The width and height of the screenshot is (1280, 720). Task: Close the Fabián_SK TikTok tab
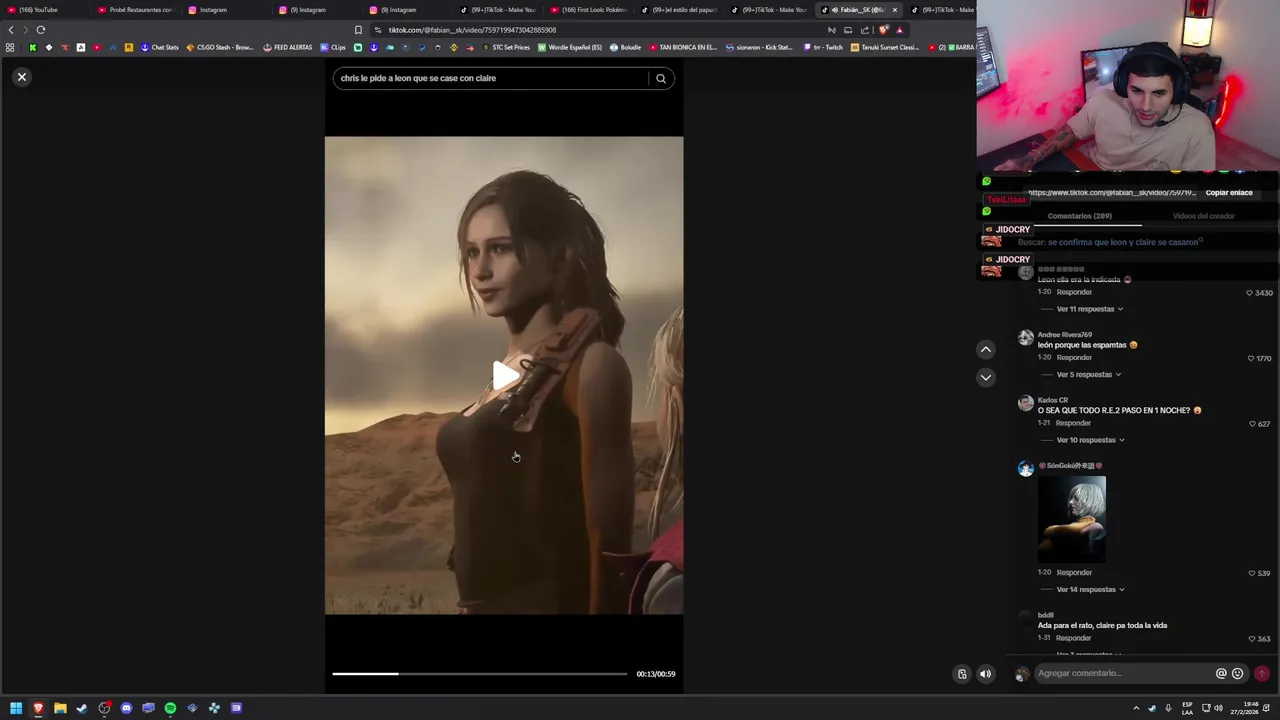[x=895, y=10]
